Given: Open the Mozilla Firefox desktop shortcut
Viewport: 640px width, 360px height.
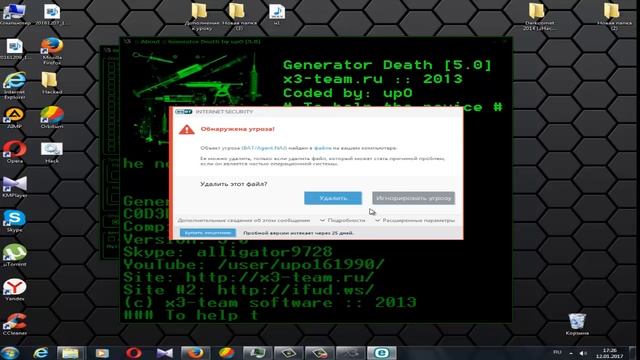Looking at the screenshot, I should [52, 51].
